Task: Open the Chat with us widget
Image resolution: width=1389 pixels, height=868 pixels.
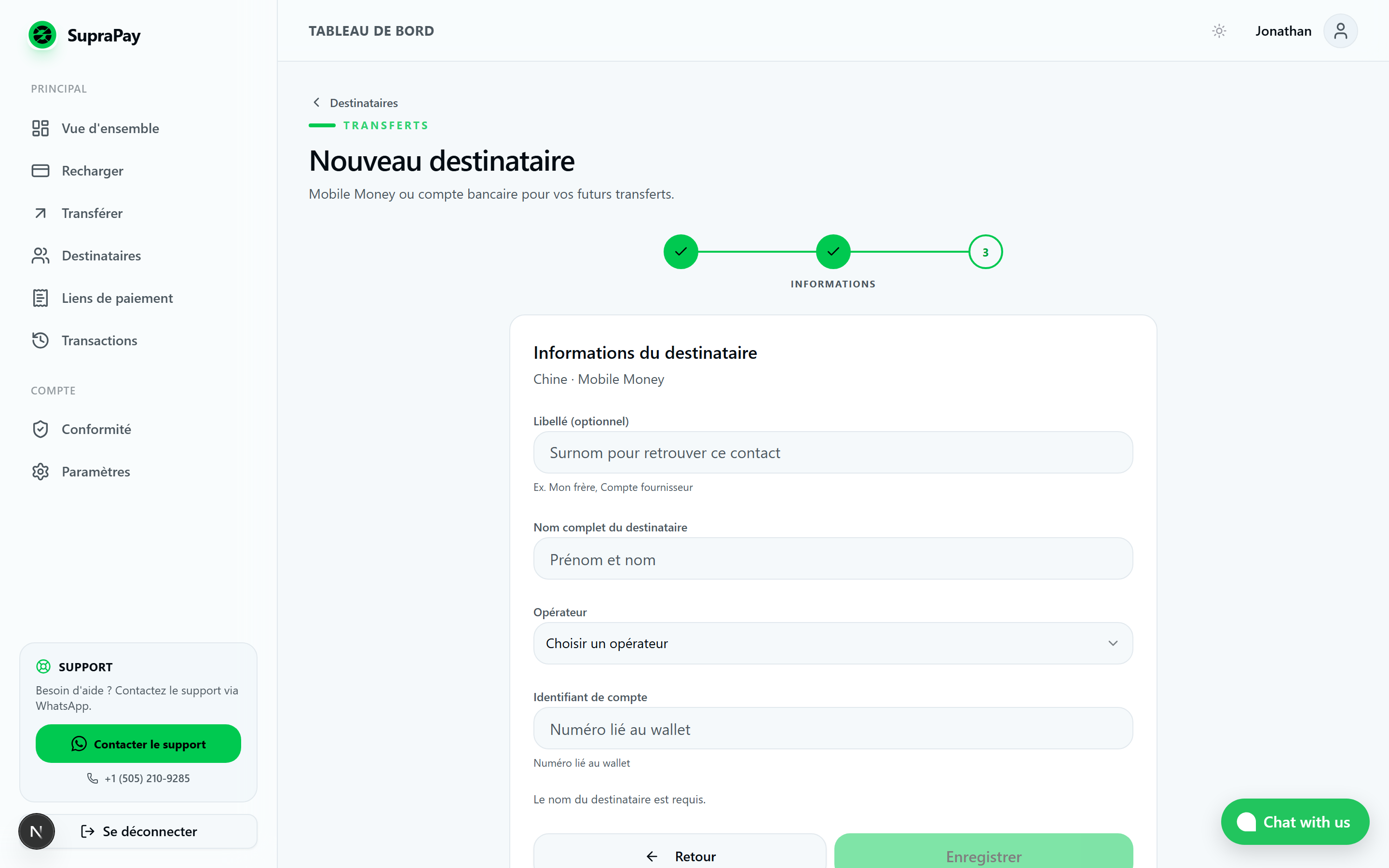Action: 1295,822
